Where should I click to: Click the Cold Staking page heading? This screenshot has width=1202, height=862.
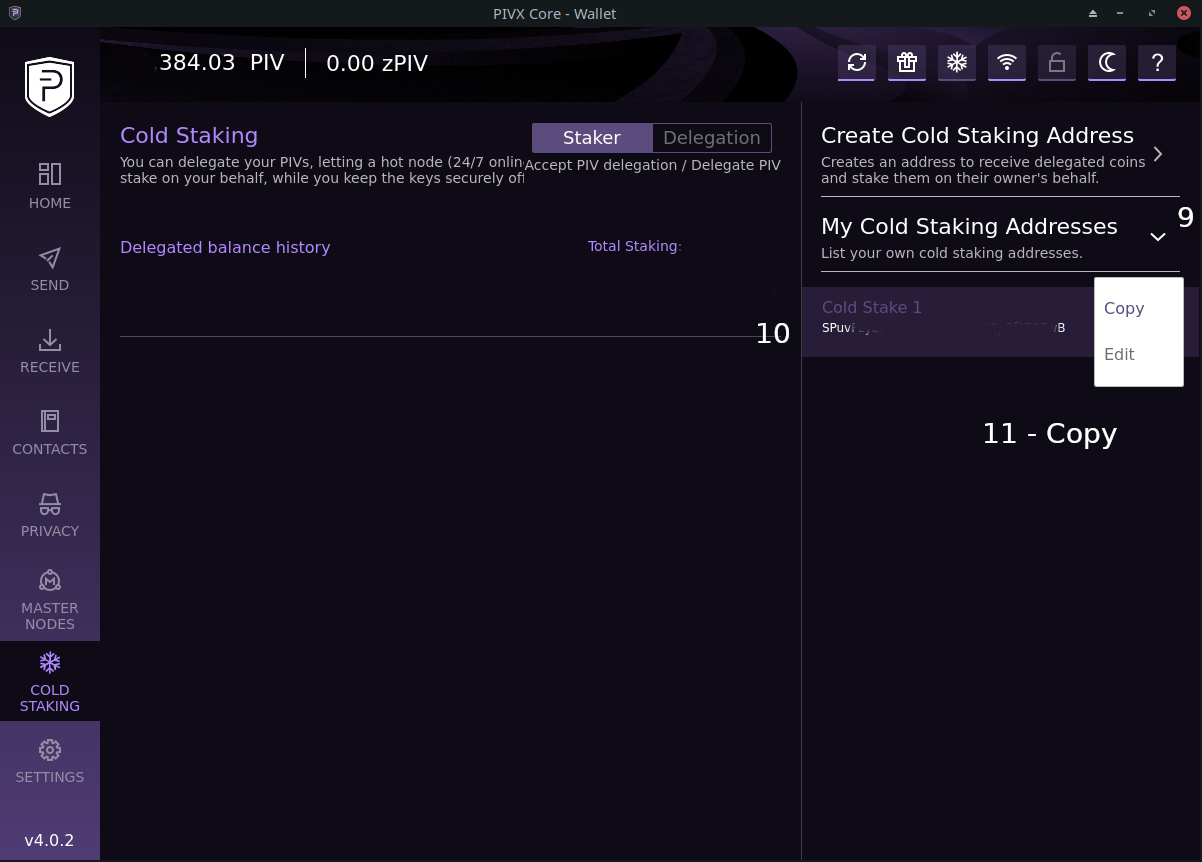click(189, 135)
